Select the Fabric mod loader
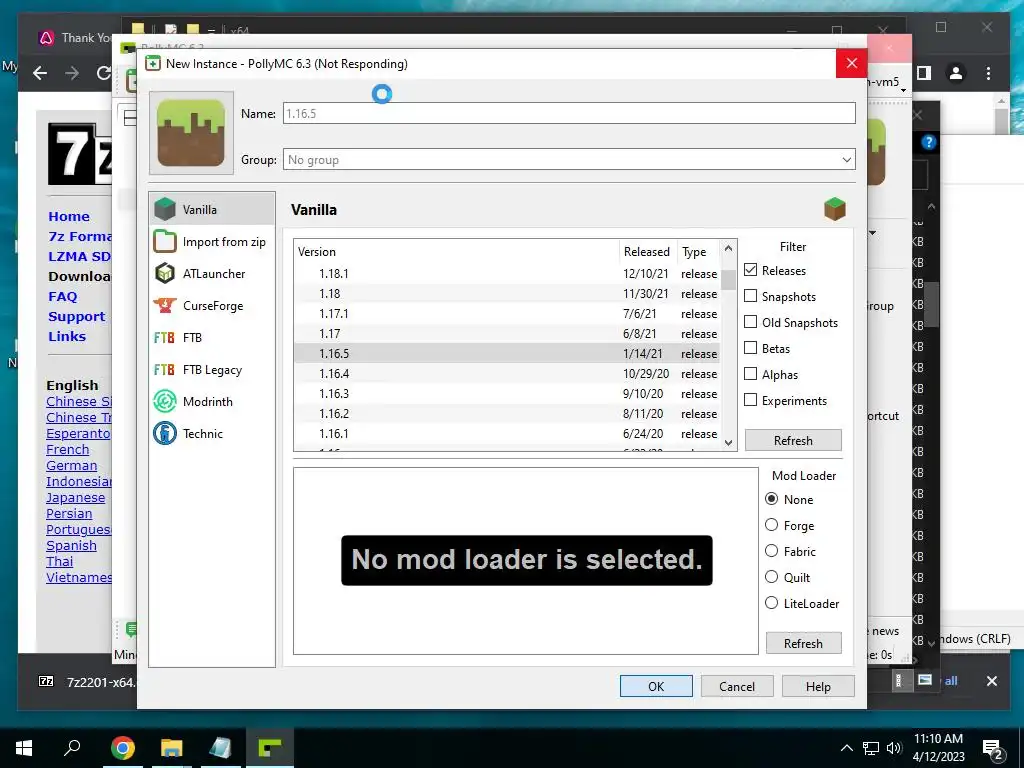This screenshot has width=1024, height=768. (772, 551)
